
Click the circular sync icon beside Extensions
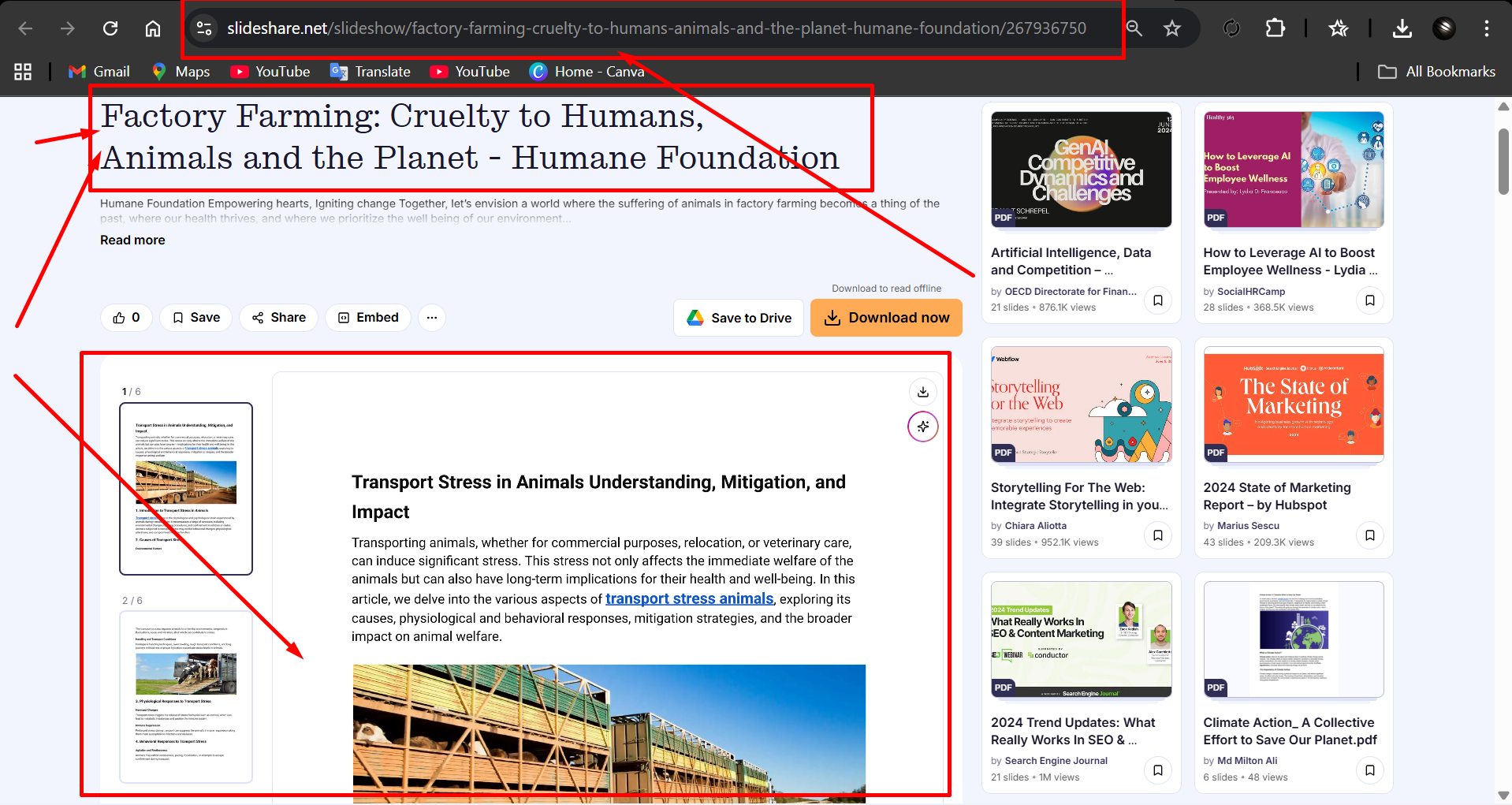1231,28
